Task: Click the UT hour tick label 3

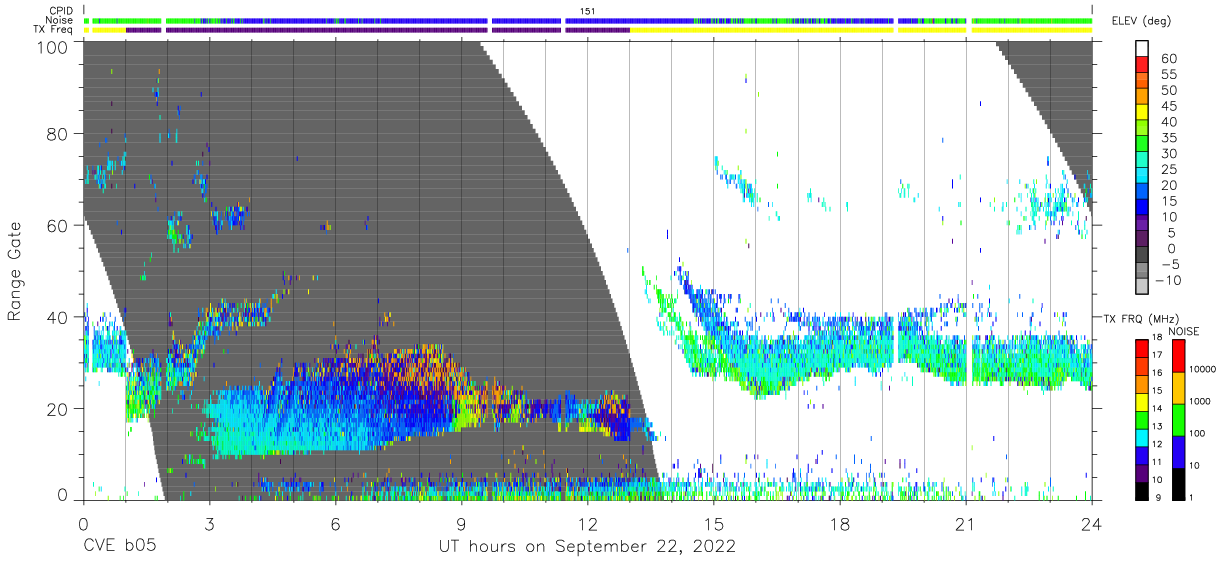Action: tap(209, 524)
